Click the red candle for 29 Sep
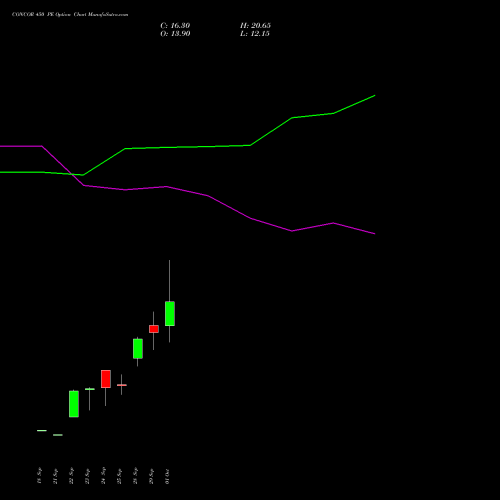The width and height of the screenshot is (500, 500). pos(154,329)
